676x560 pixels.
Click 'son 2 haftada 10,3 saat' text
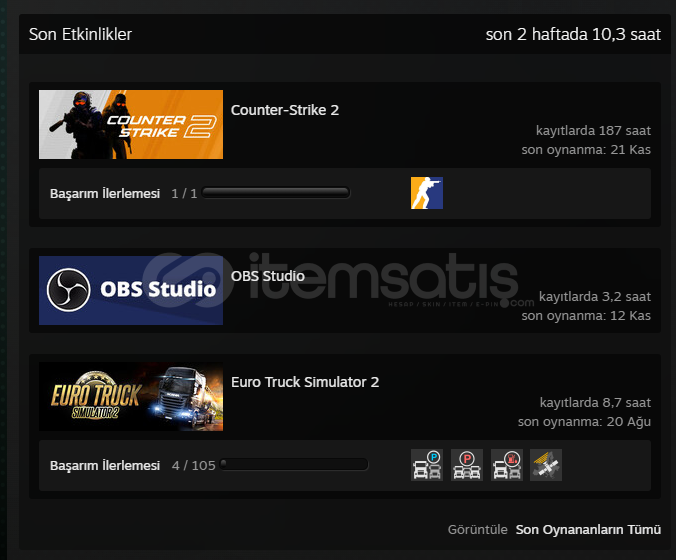click(573, 34)
